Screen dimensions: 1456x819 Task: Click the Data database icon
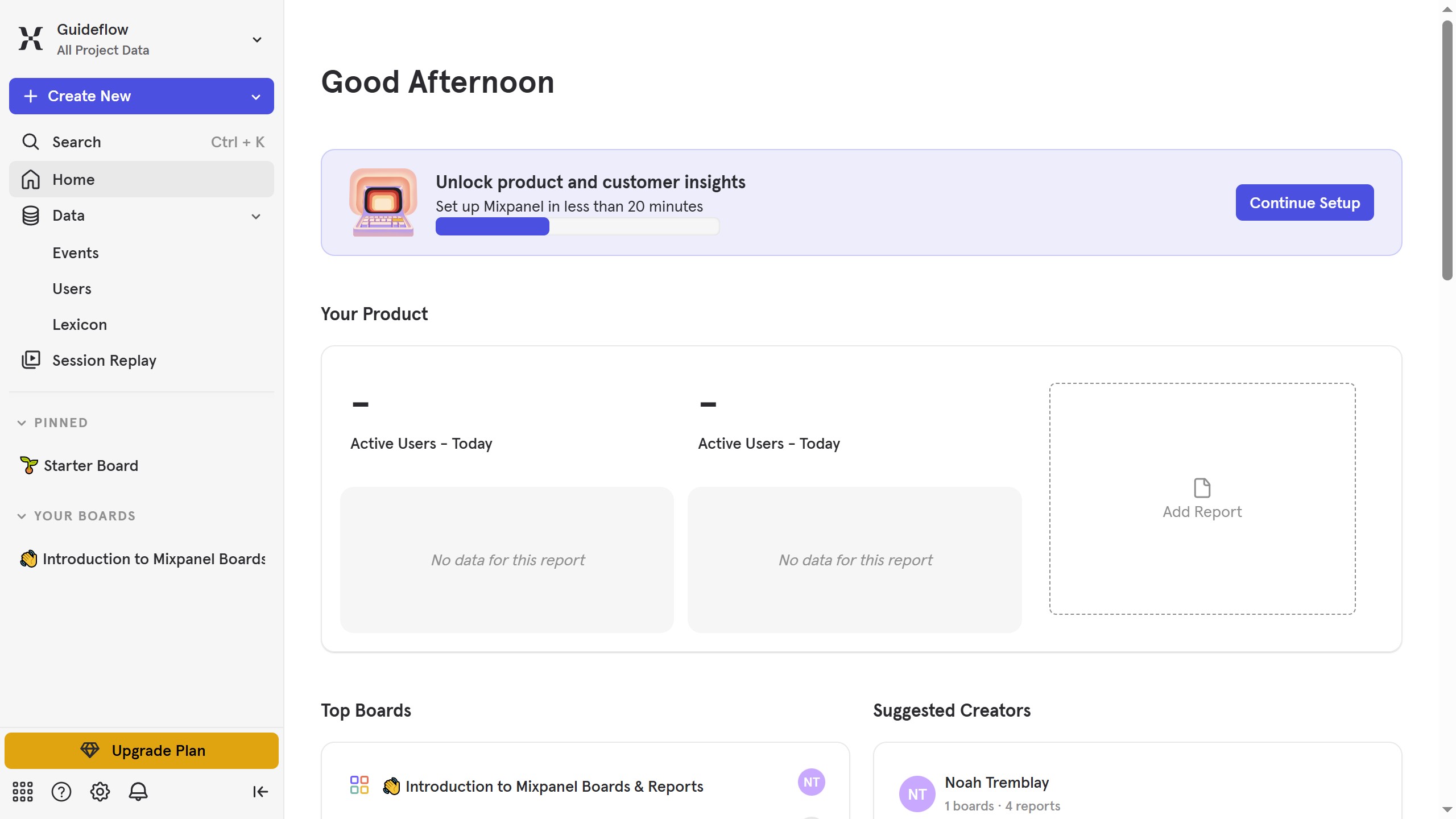click(31, 216)
